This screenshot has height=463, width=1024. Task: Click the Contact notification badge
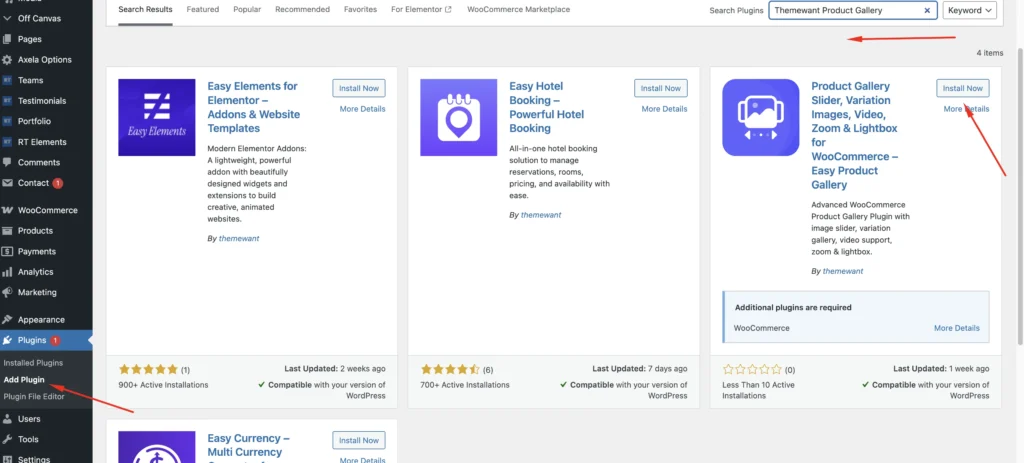pos(57,184)
